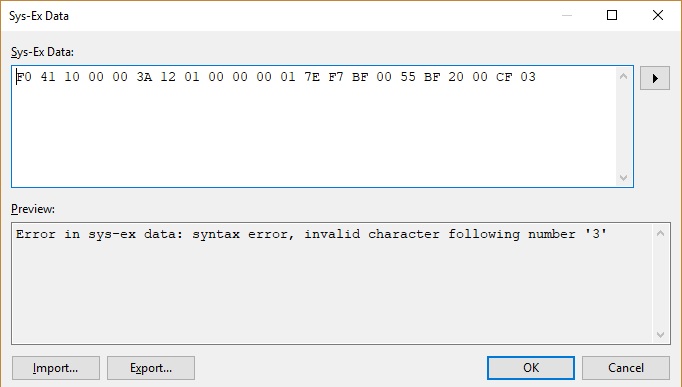This screenshot has height=387, width=682.
Task: Maximize the Sys-Ex Data window
Action: 612,15
